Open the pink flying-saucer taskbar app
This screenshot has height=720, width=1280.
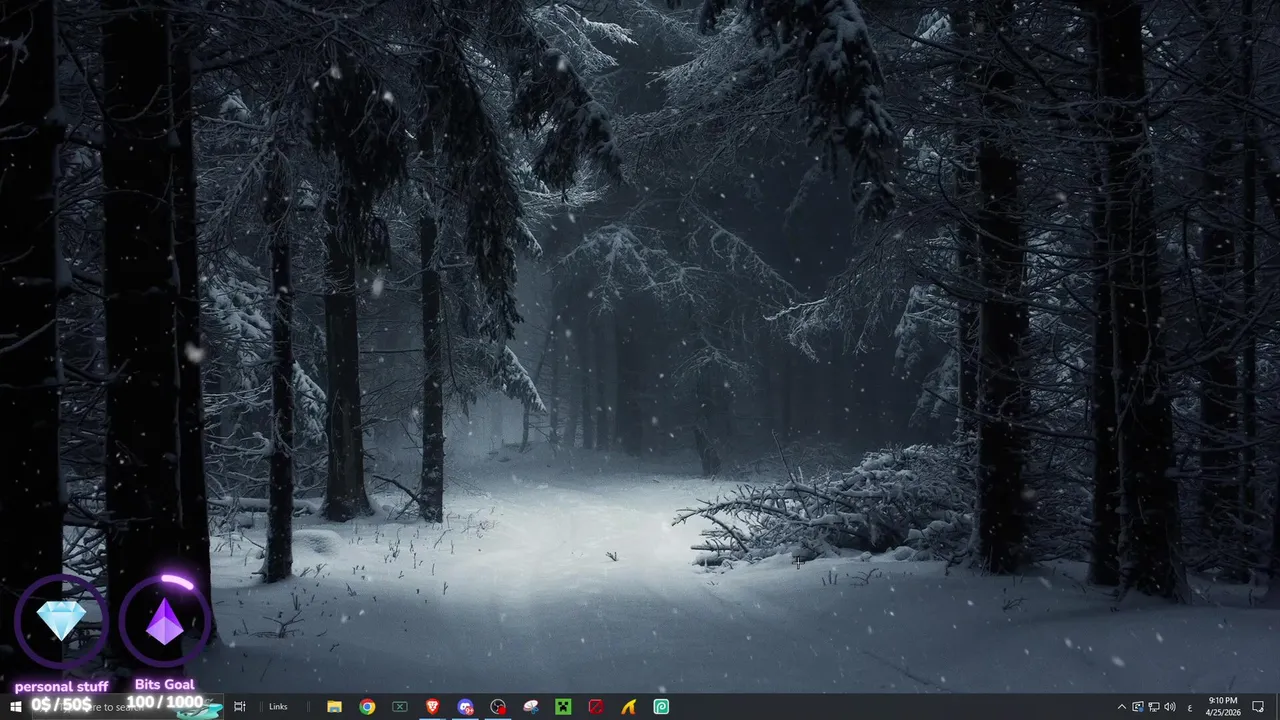click(531, 707)
